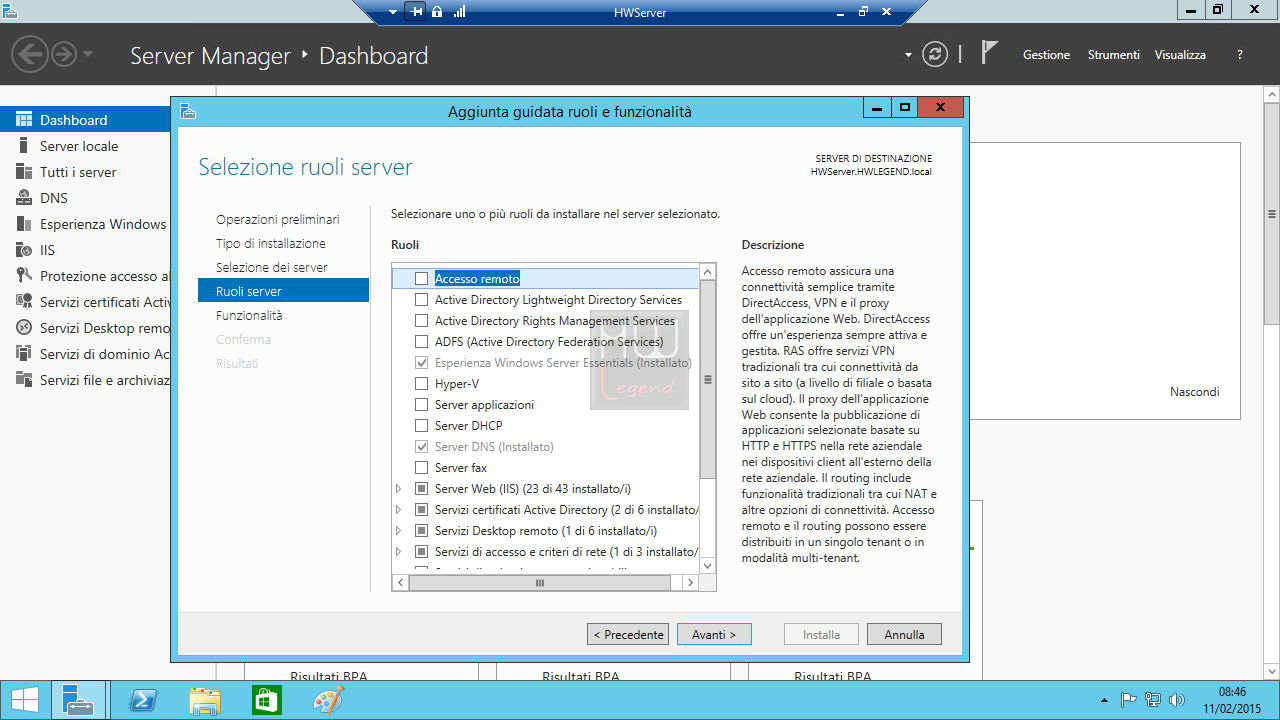
Task: Click roles list scroll right arrow
Action: (690, 582)
